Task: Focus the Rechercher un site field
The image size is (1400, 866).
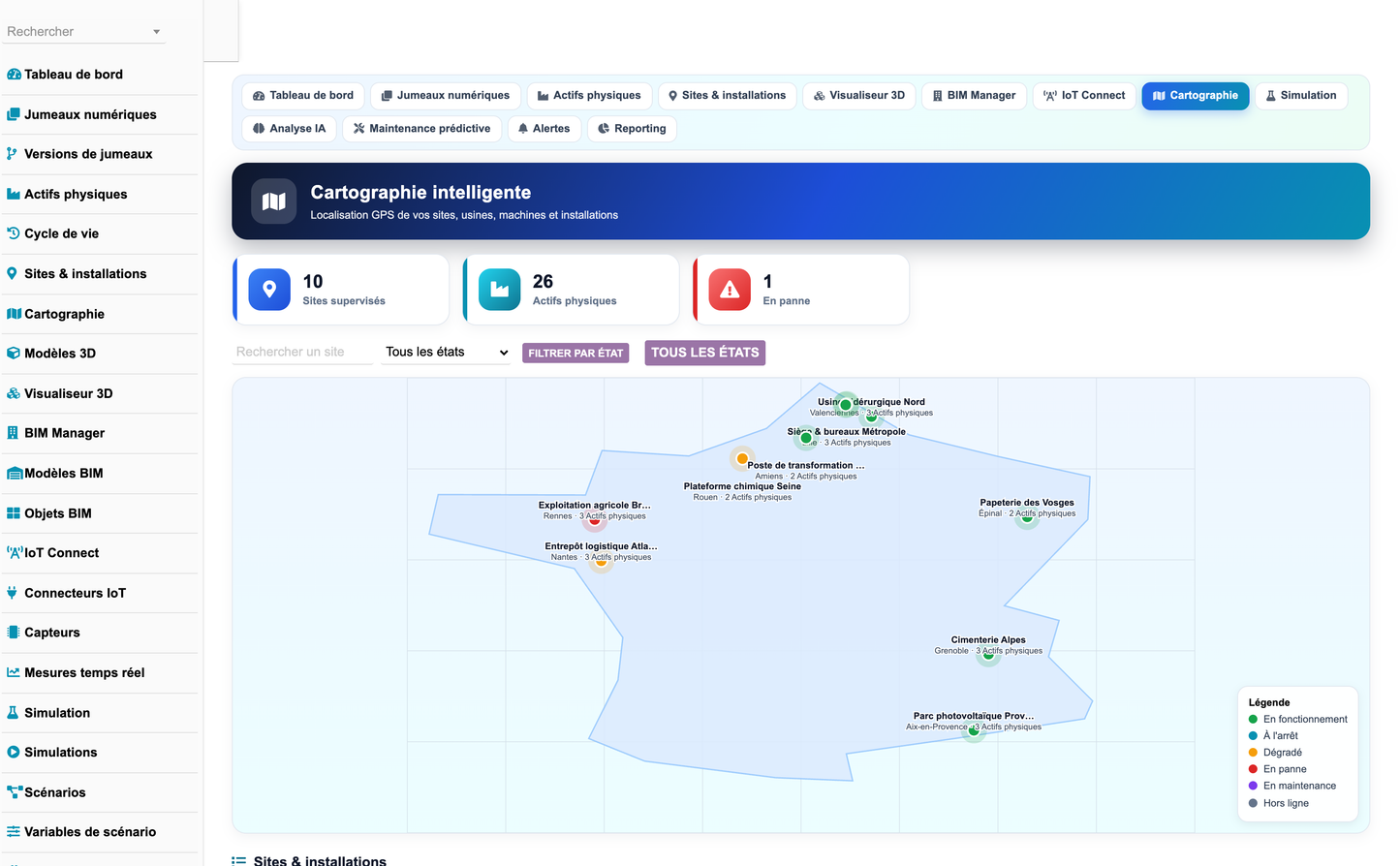Action: (302, 352)
